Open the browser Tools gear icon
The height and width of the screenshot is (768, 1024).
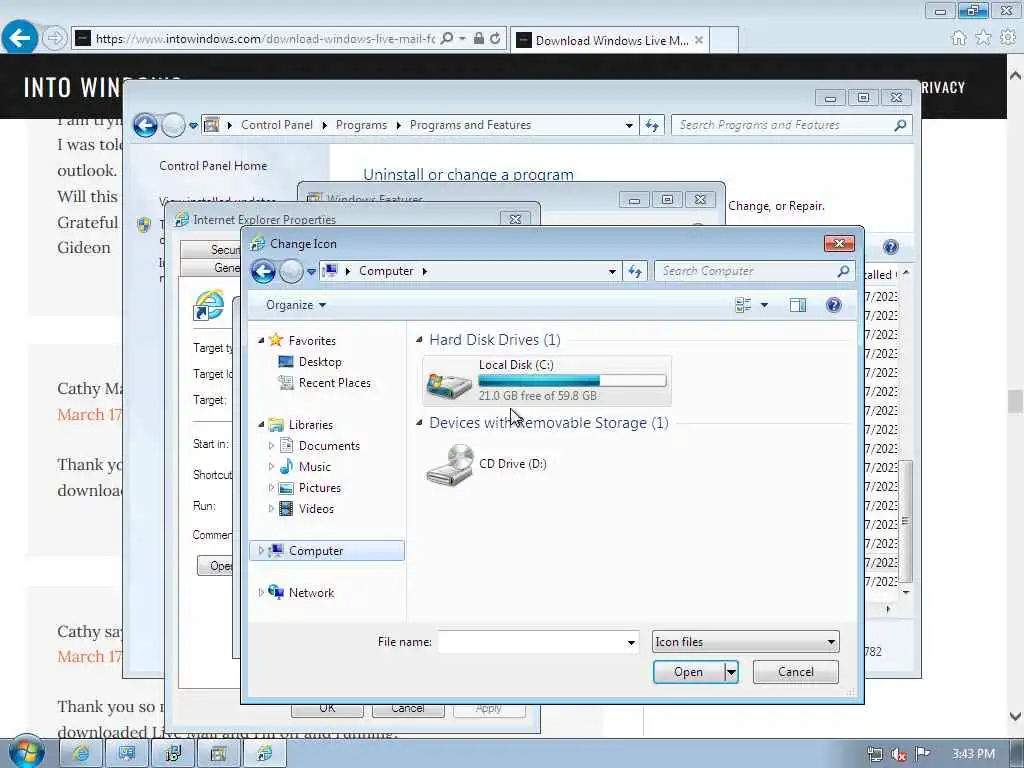[x=1008, y=38]
